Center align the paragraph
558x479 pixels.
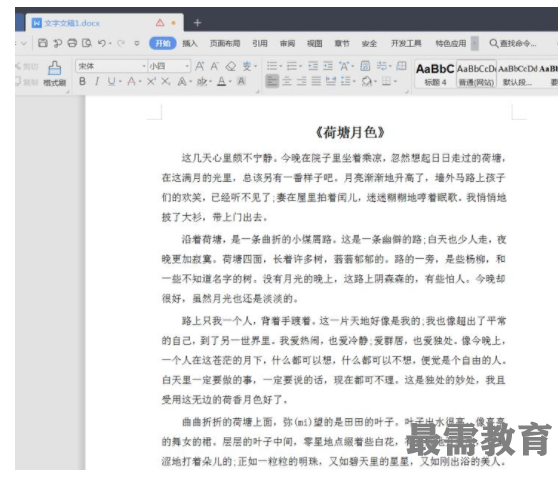coord(287,81)
